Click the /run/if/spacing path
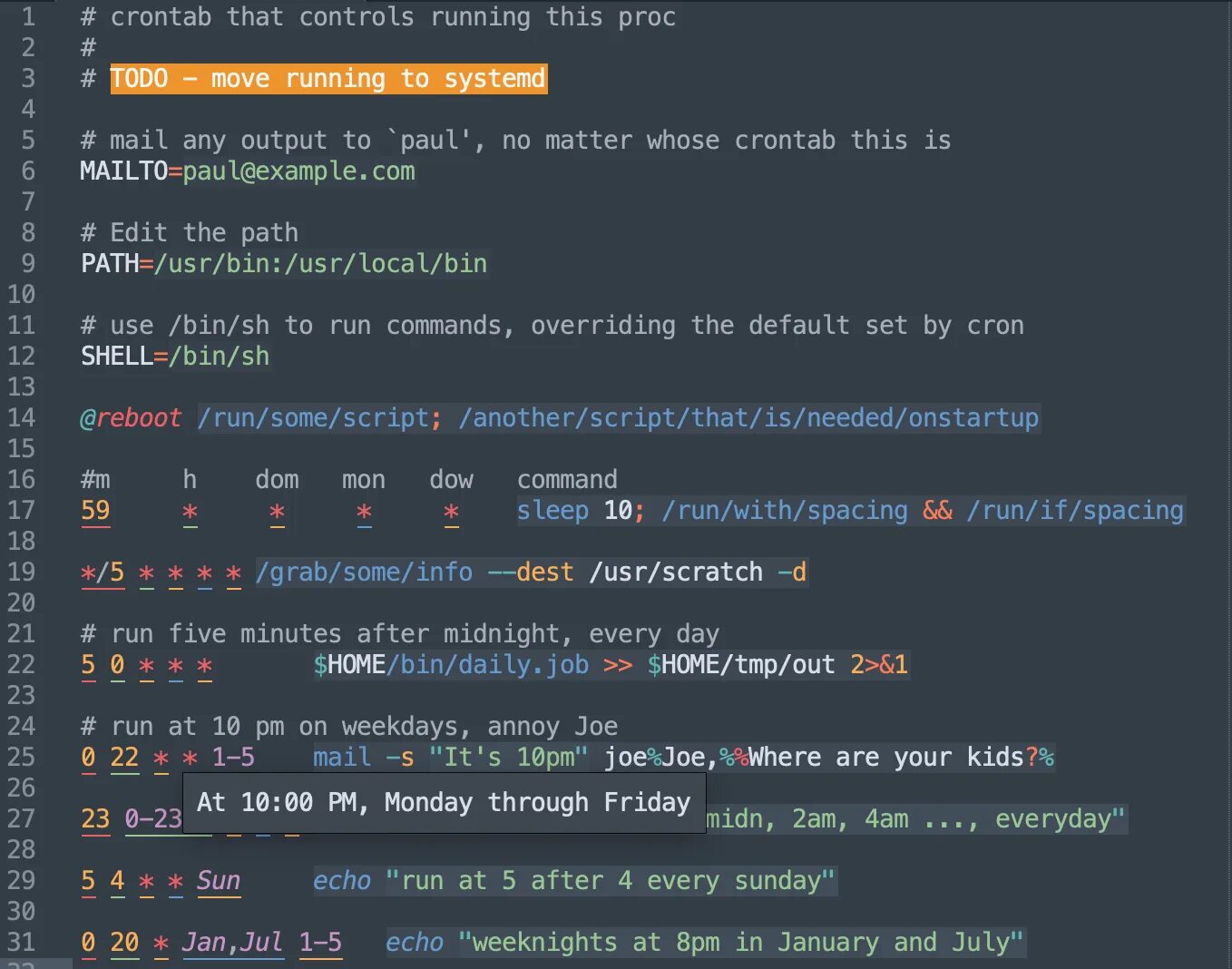 (1075, 511)
